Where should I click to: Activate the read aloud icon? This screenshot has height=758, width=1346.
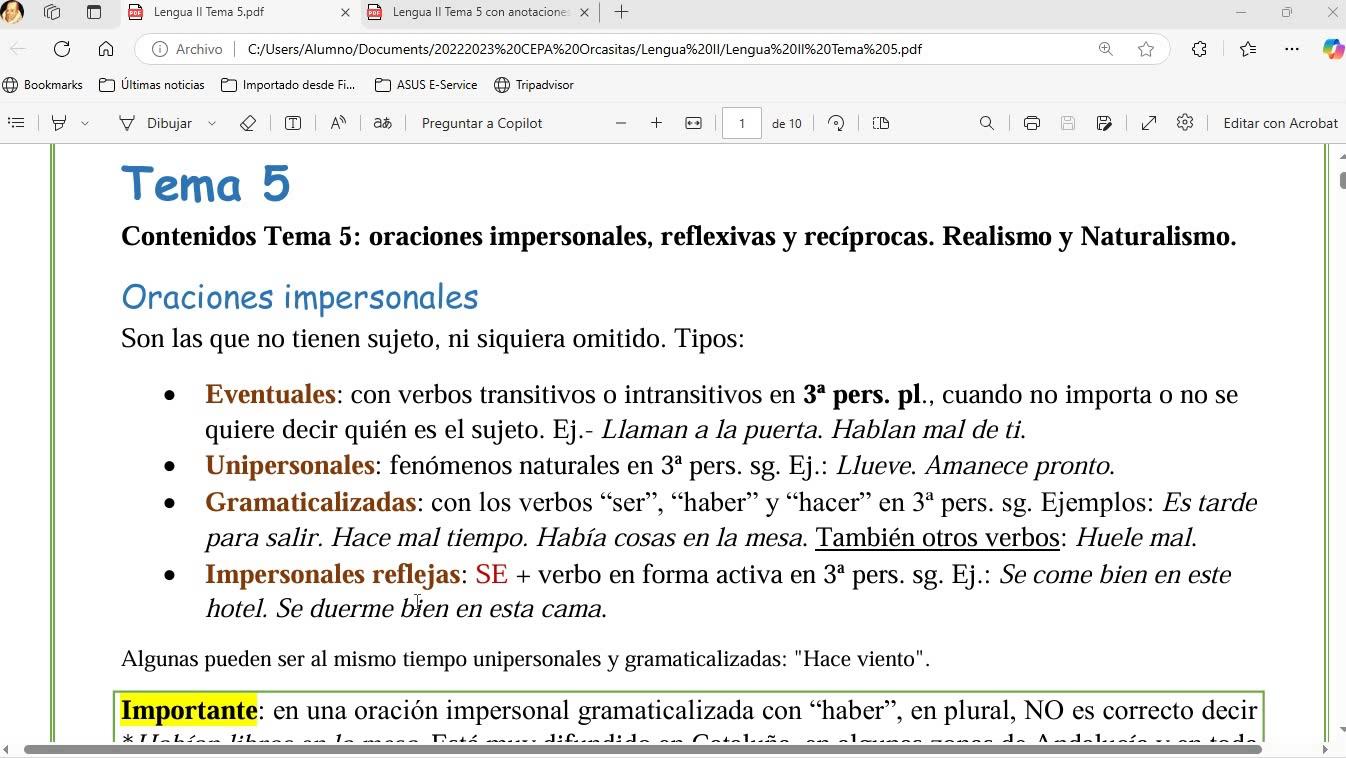(338, 123)
